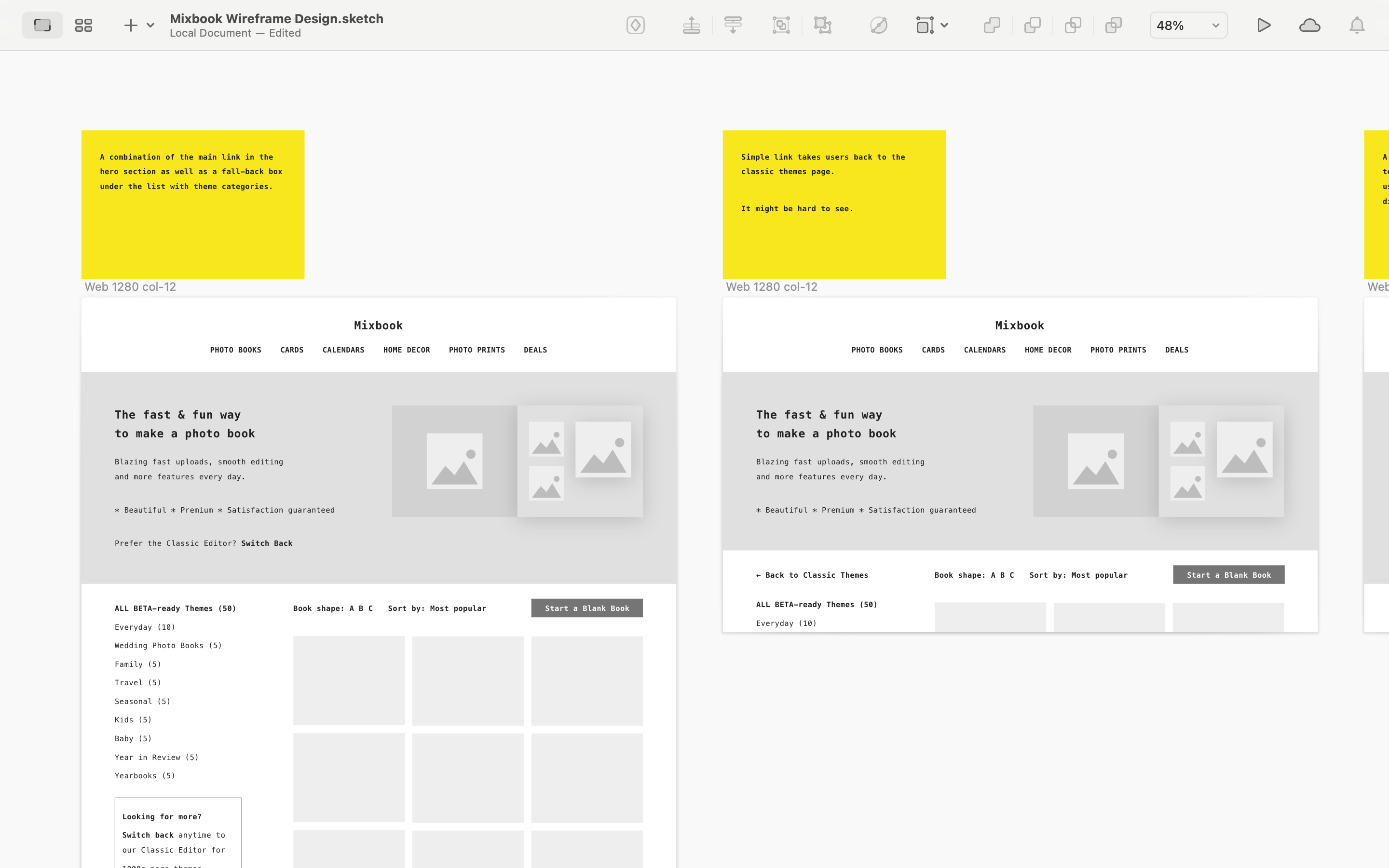Viewport: 1389px width, 868px height.
Task: Click CARDS in left artboard nav
Action: pyautogui.click(x=292, y=350)
